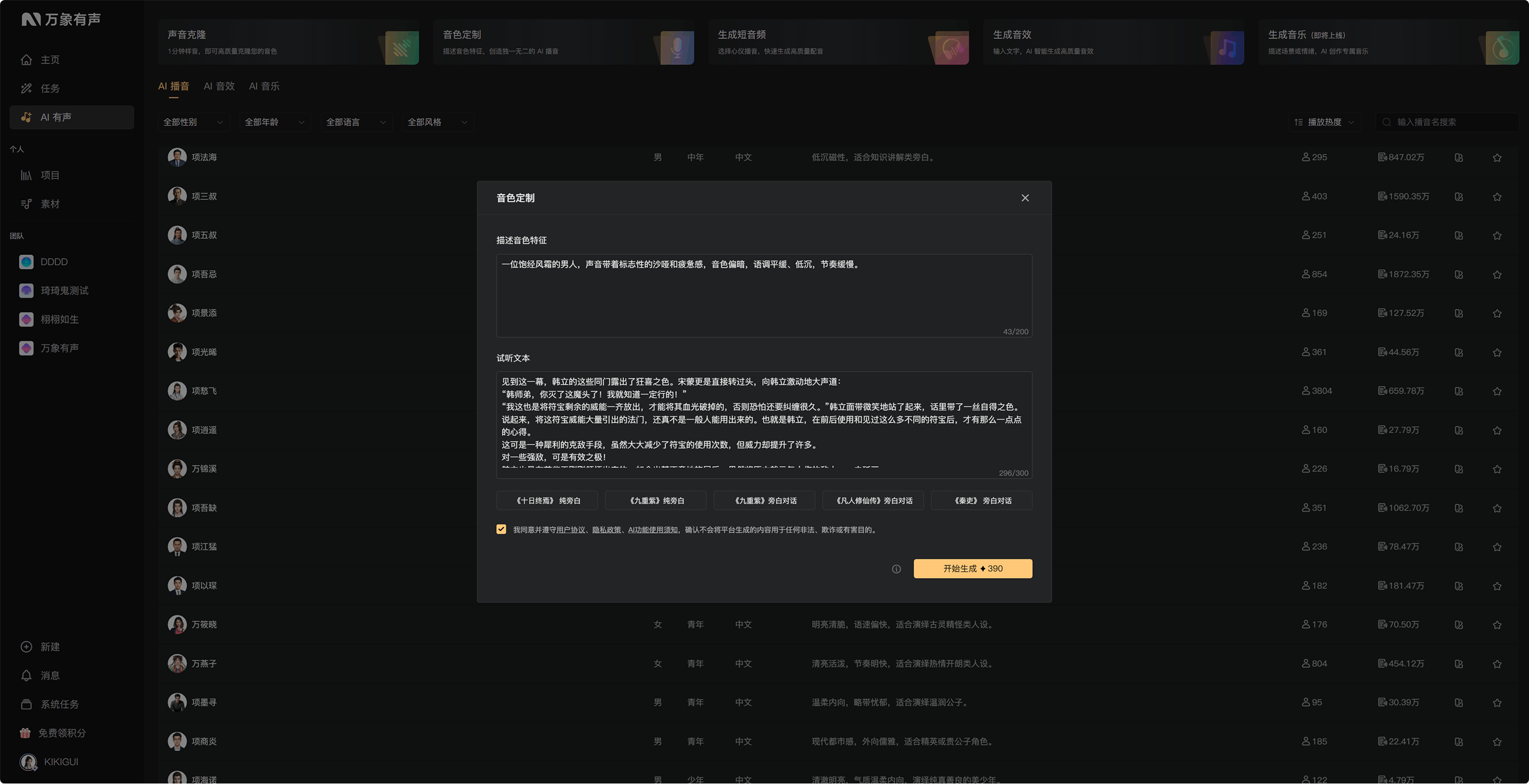Favorite 项法海 voice with star icon
The image size is (1529, 784).
coord(1497,158)
